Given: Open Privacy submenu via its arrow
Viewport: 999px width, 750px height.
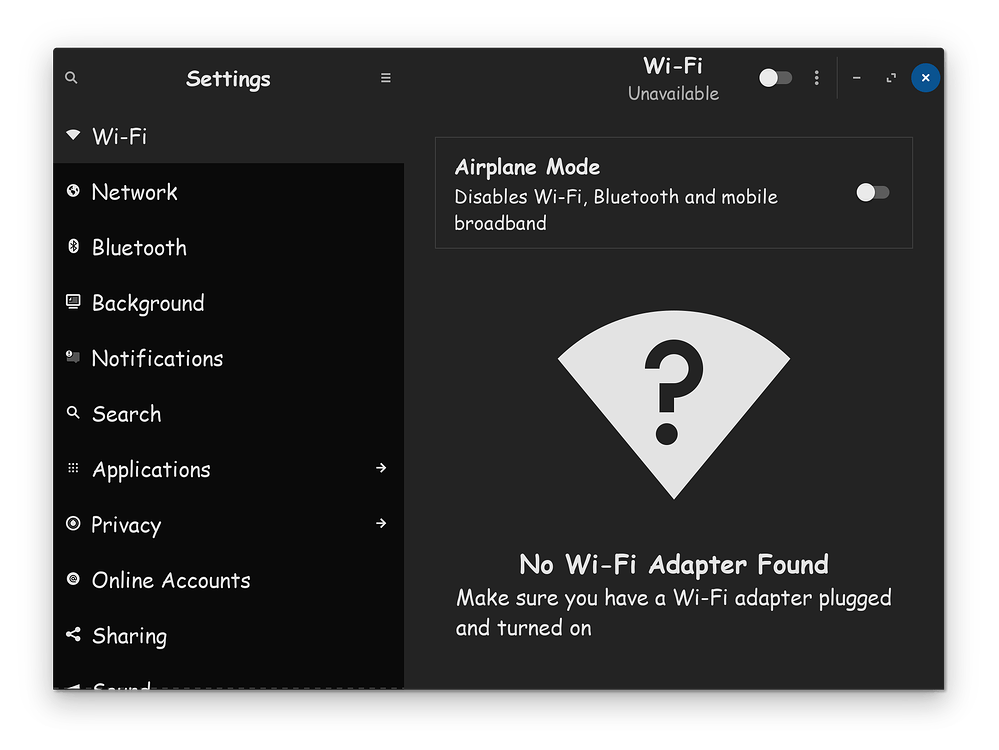Looking at the screenshot, I should tap(382, 523).
